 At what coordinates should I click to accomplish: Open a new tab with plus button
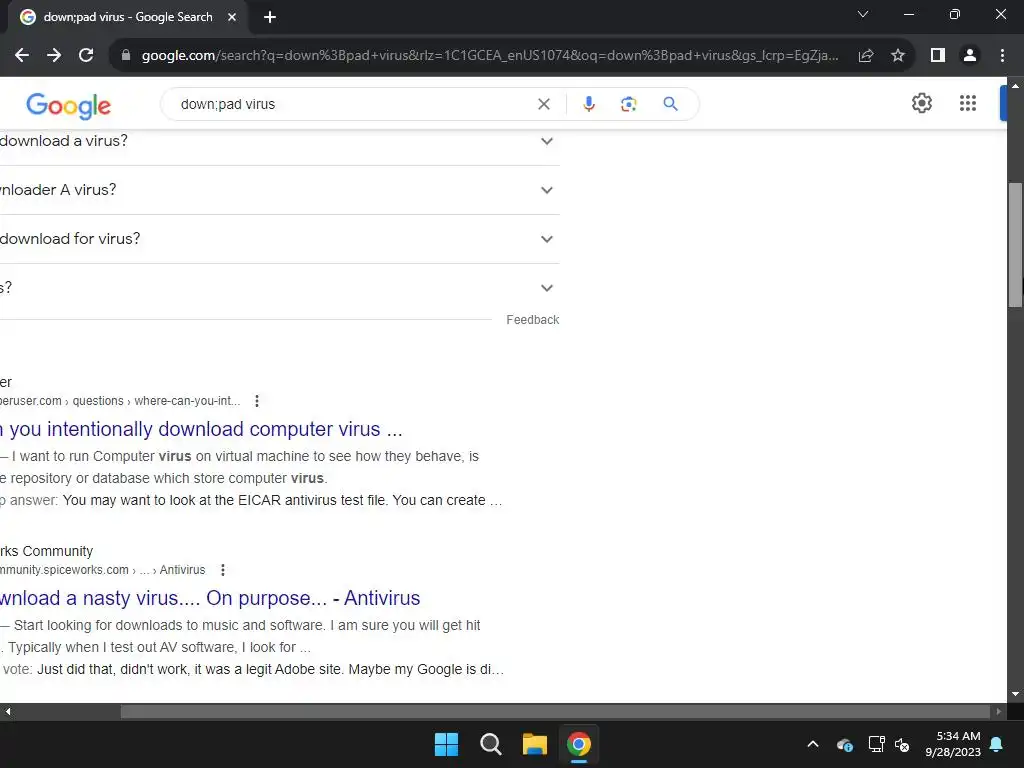pos(270,17)
